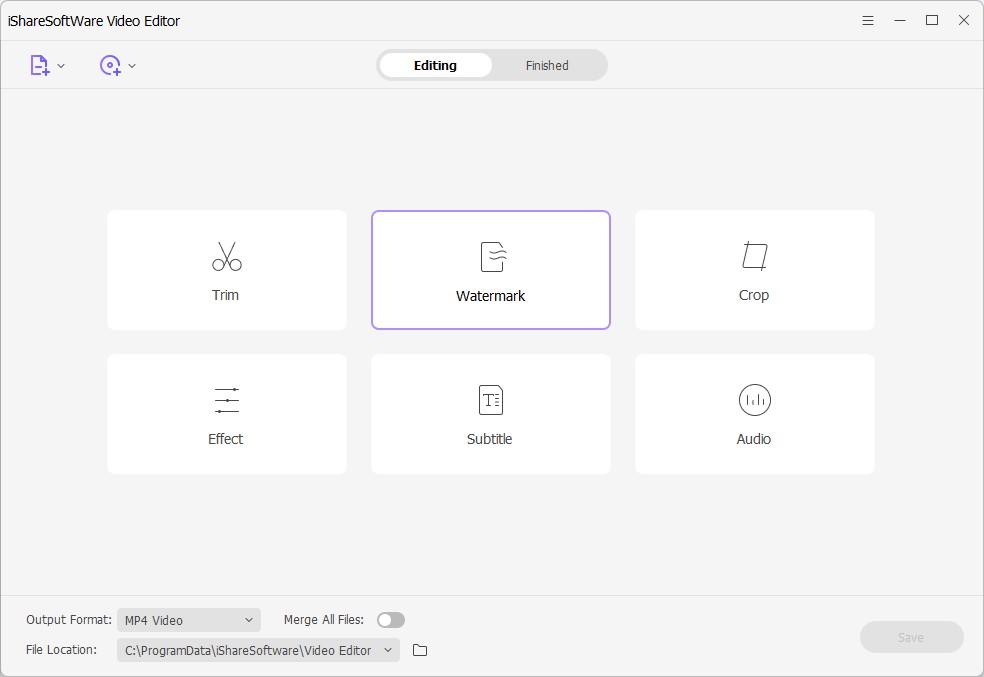984x677 pixels.
Task: Open the hamburger menu in title bar
Action: tap(868, 20)
